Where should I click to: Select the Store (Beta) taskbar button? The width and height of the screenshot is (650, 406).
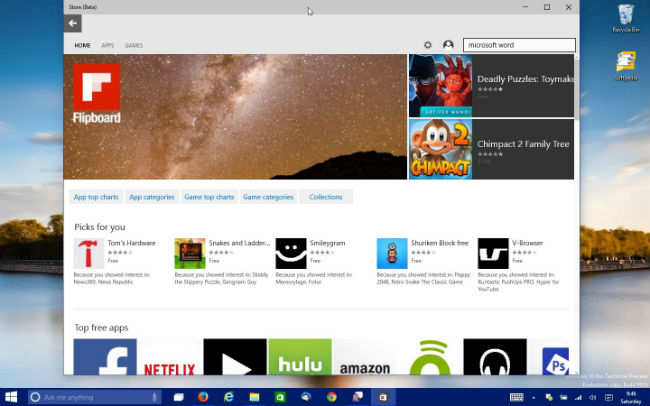(x=383, y=397)
